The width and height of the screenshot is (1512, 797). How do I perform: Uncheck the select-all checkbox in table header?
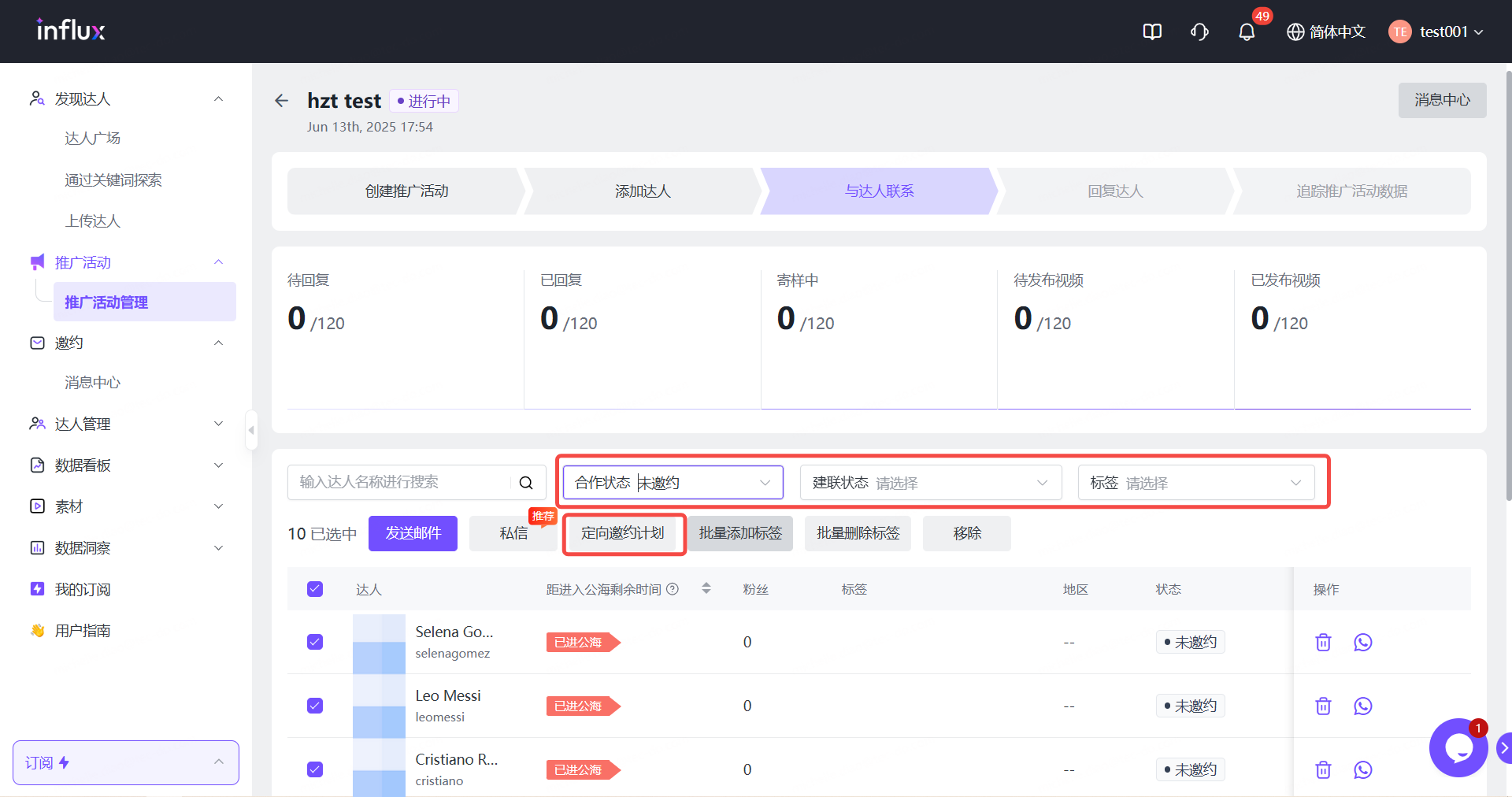[x=315, y=589]
